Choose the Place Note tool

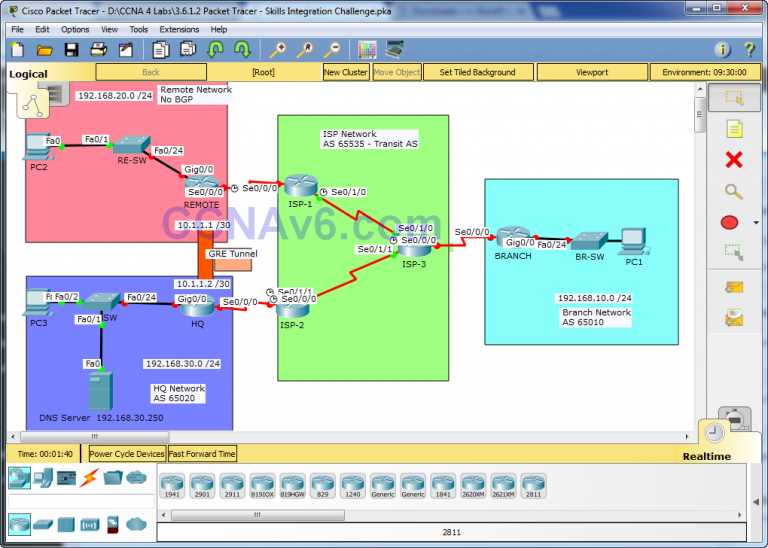coord(734,129)
